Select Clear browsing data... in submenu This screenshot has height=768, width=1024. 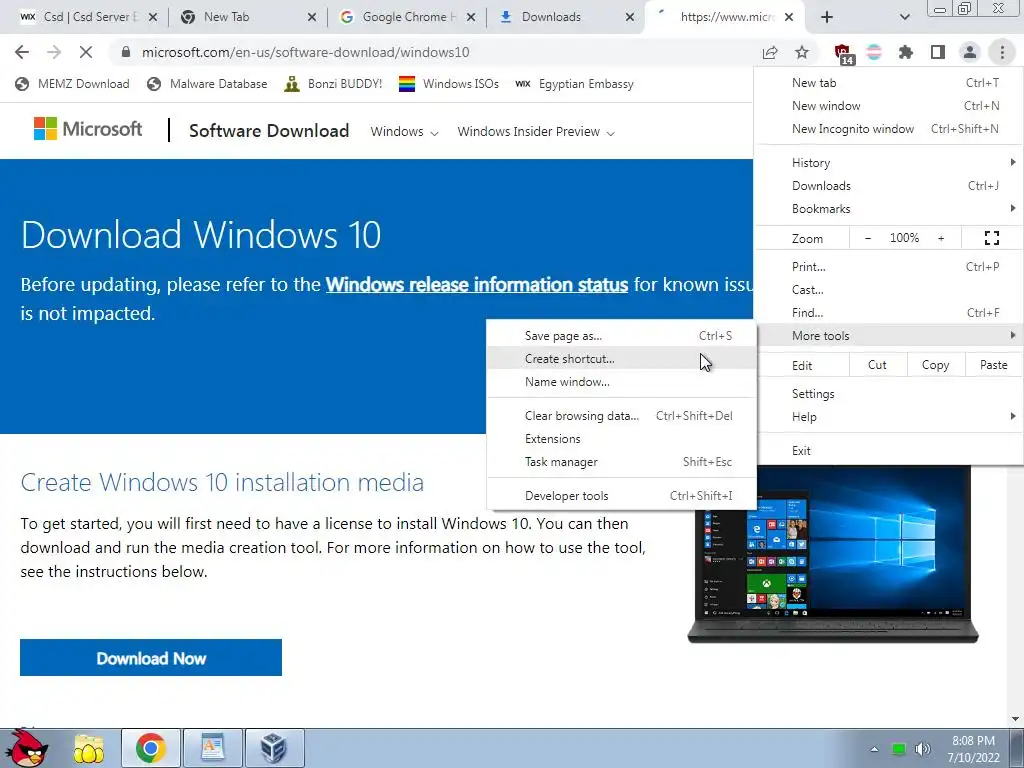(621, 416)
